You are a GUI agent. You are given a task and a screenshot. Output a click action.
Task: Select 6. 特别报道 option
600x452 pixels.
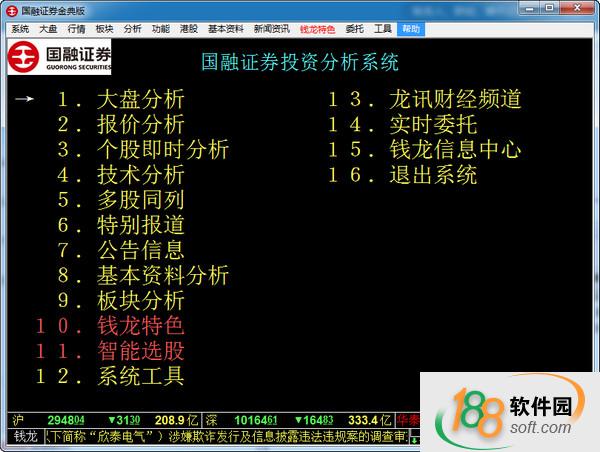click(121, 225)
